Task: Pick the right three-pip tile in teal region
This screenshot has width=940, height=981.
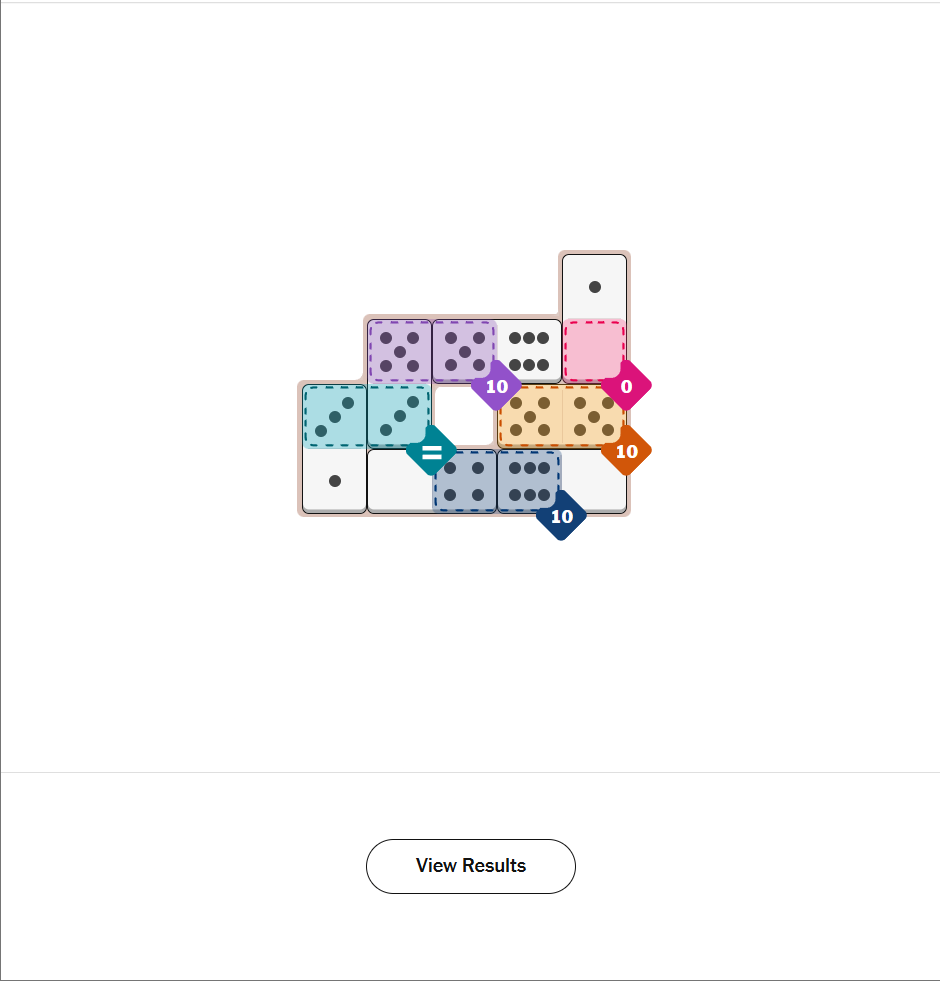Action: pos(398,414)
